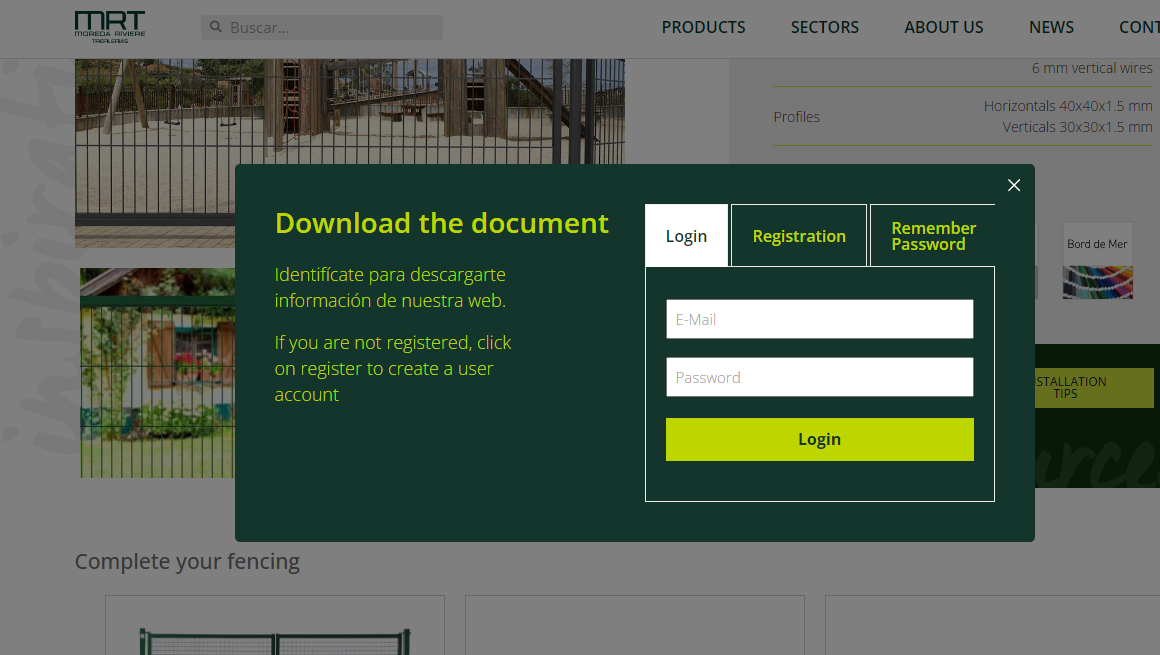Focus the E-Mail input field

(820, 319)
